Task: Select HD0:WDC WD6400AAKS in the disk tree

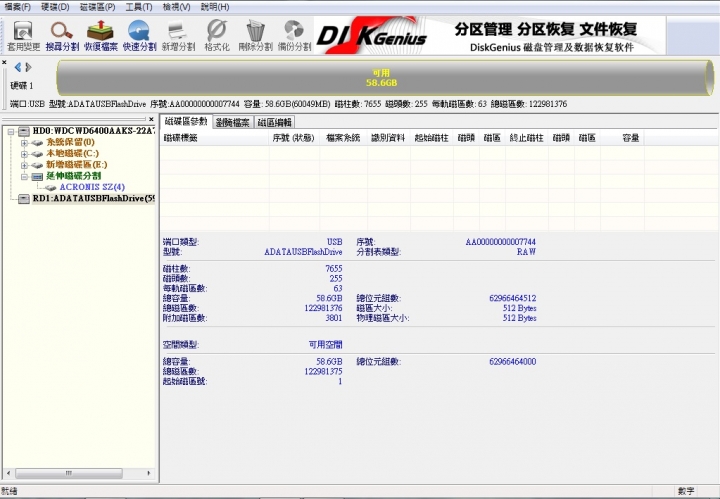Action: 94,131
